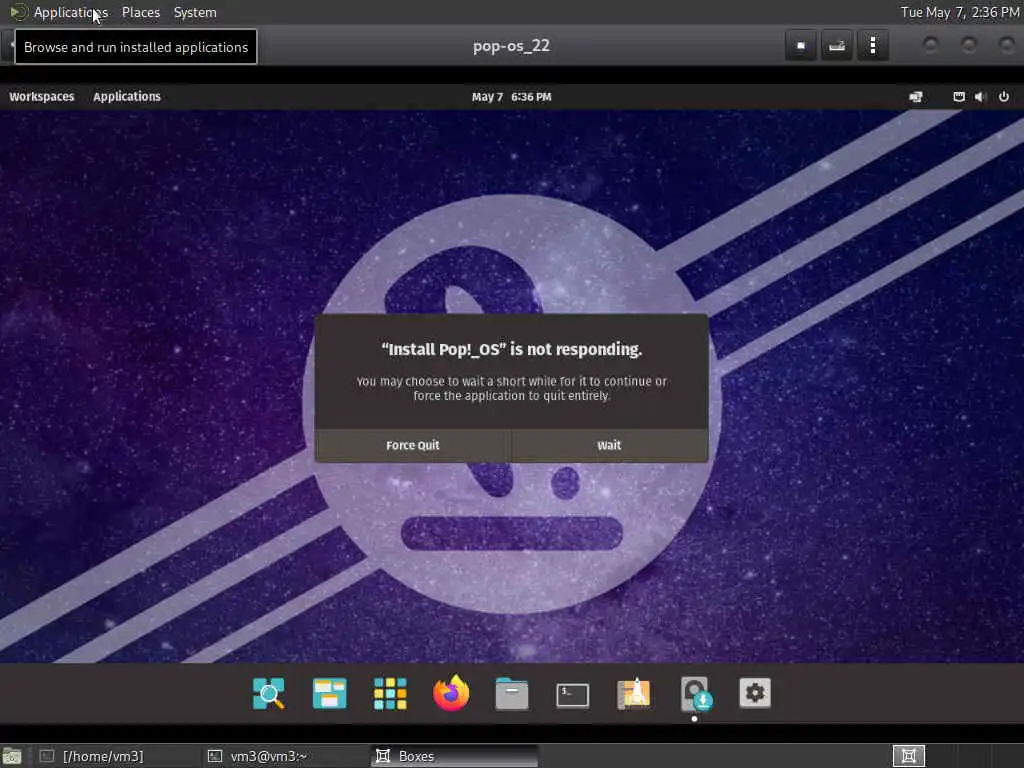Open Settings gear dock icon
Screen dimensions: 1024x768
pyautogui.click(x=755, y=693)
